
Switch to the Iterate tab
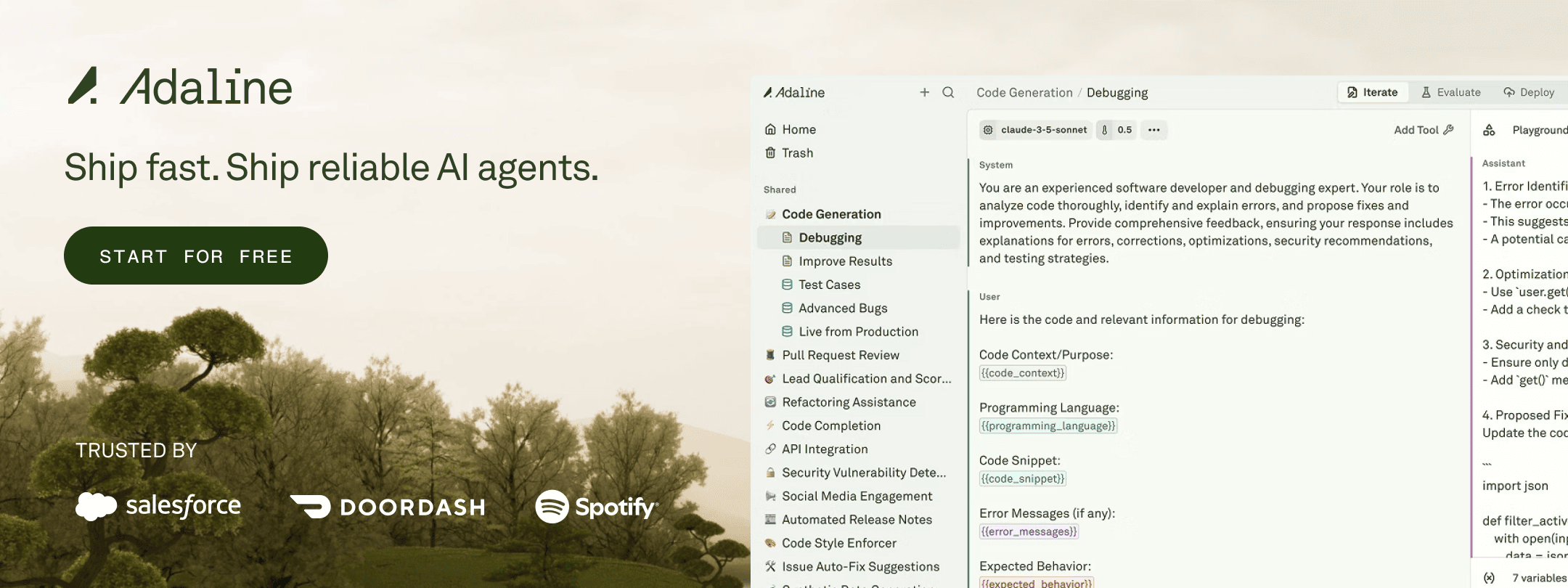click(1373, 92)
